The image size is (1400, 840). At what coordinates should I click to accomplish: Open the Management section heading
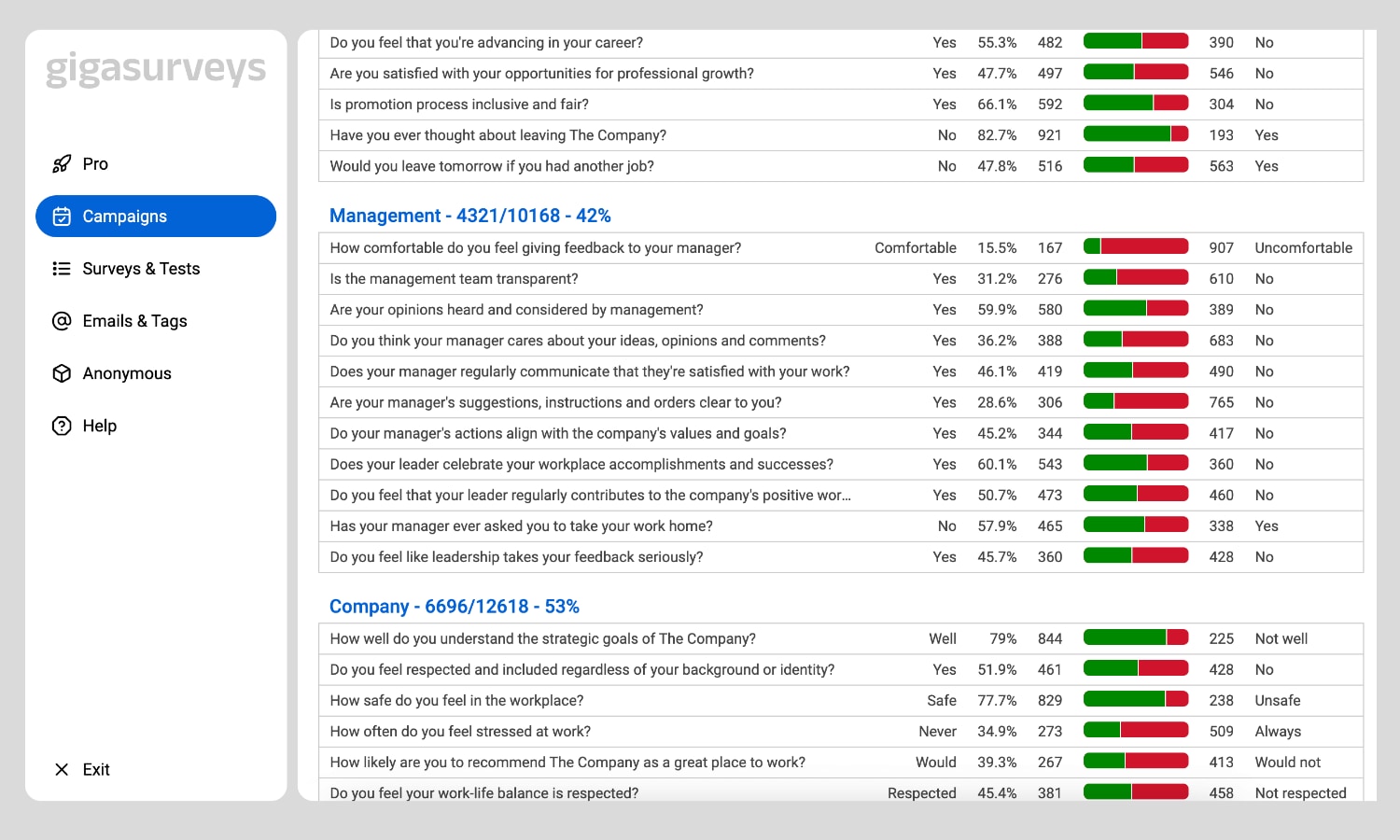click(469, 216)
